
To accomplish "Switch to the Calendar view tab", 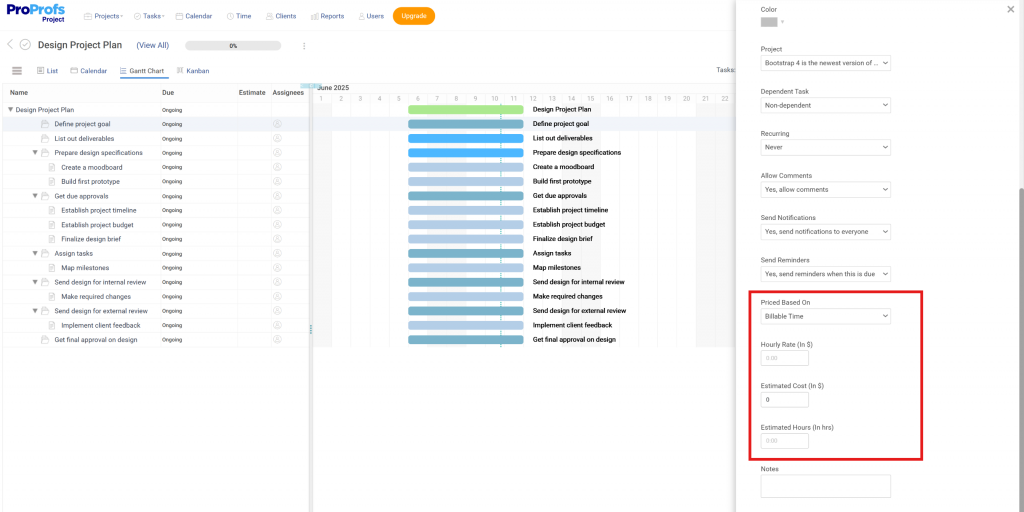I will point(89,71).
